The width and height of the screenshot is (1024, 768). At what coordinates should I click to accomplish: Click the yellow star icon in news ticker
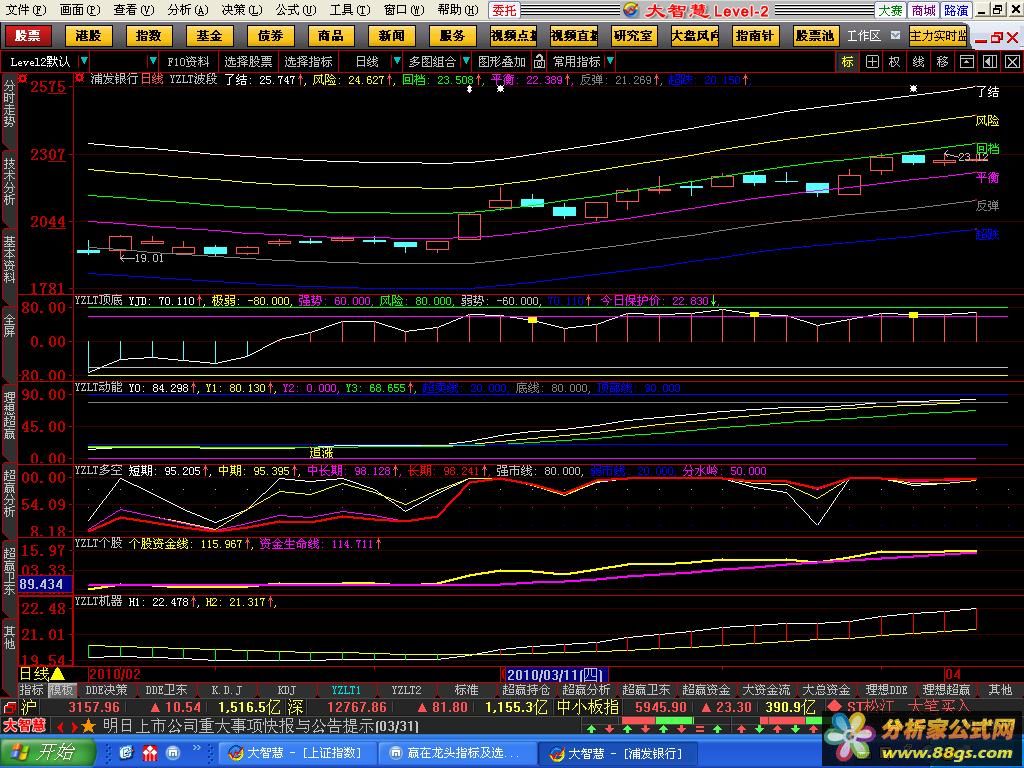click(88, 726)
